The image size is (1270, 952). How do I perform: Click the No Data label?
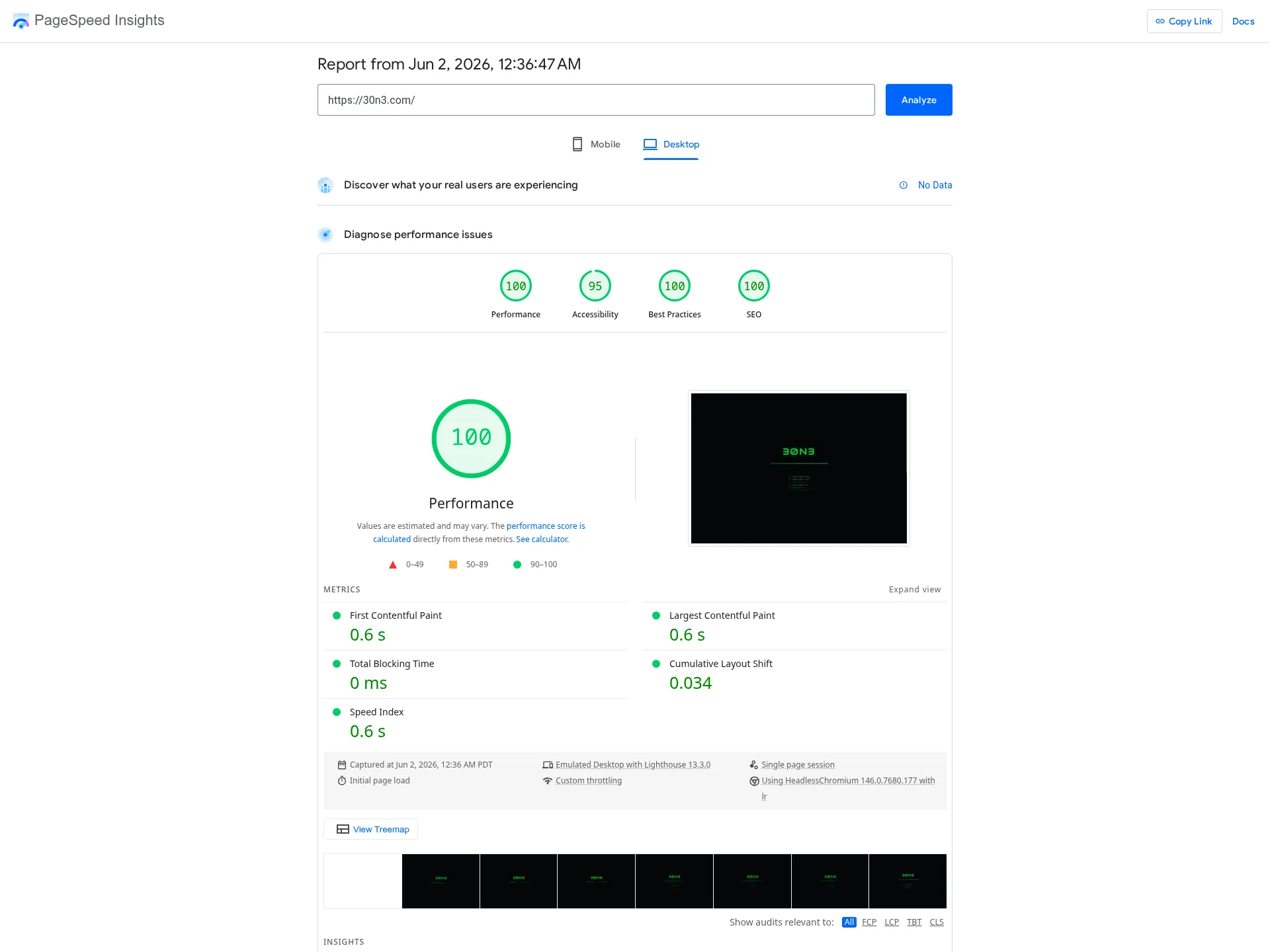(x=935, y=185)
